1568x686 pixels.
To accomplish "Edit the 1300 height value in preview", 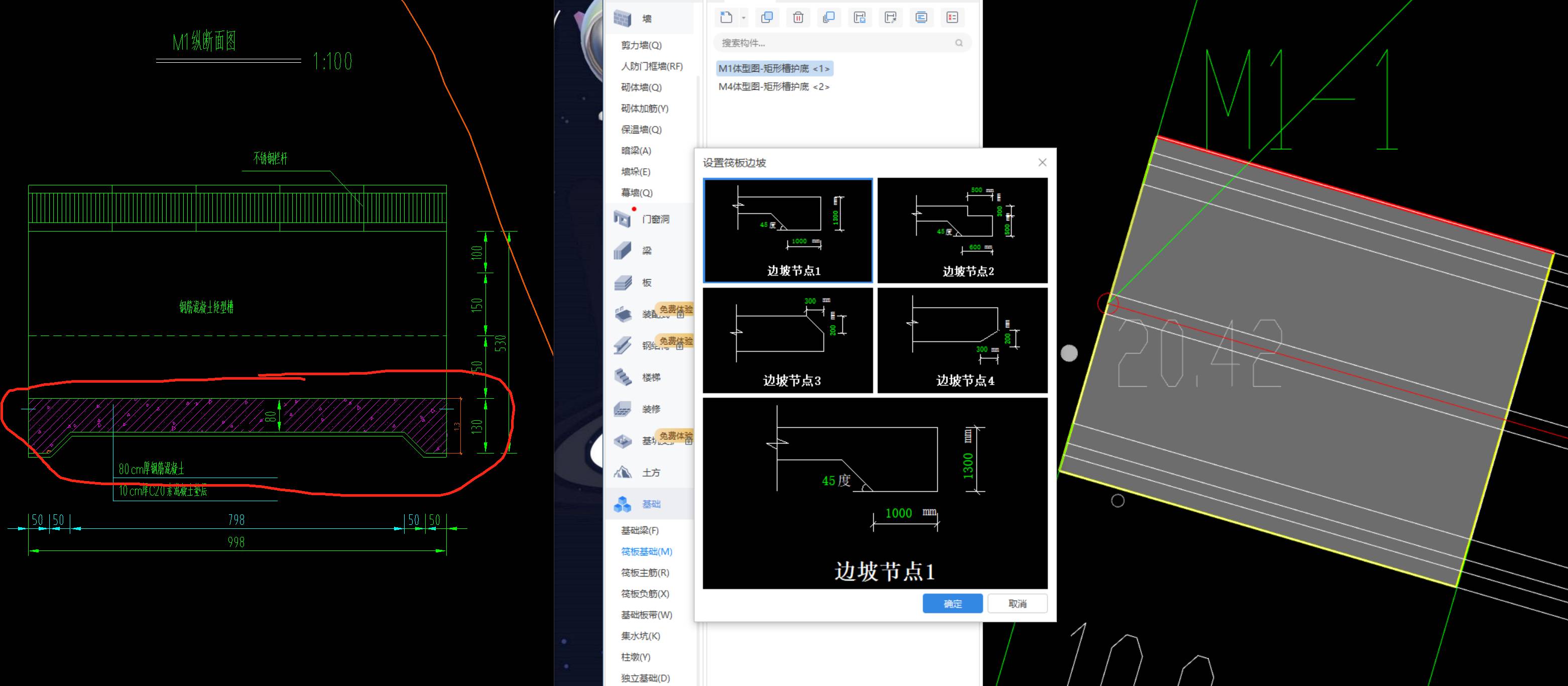I will pos(969,466).
